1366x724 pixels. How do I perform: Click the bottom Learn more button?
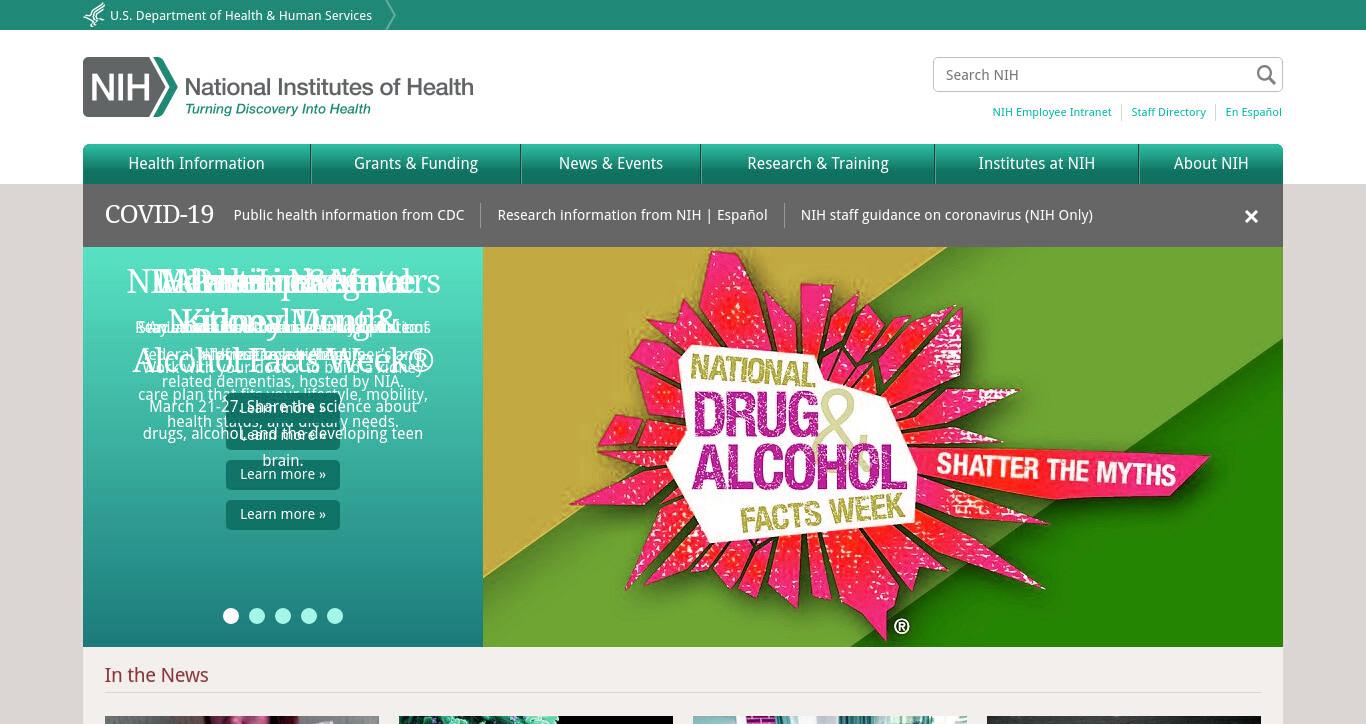coord(283,514)
